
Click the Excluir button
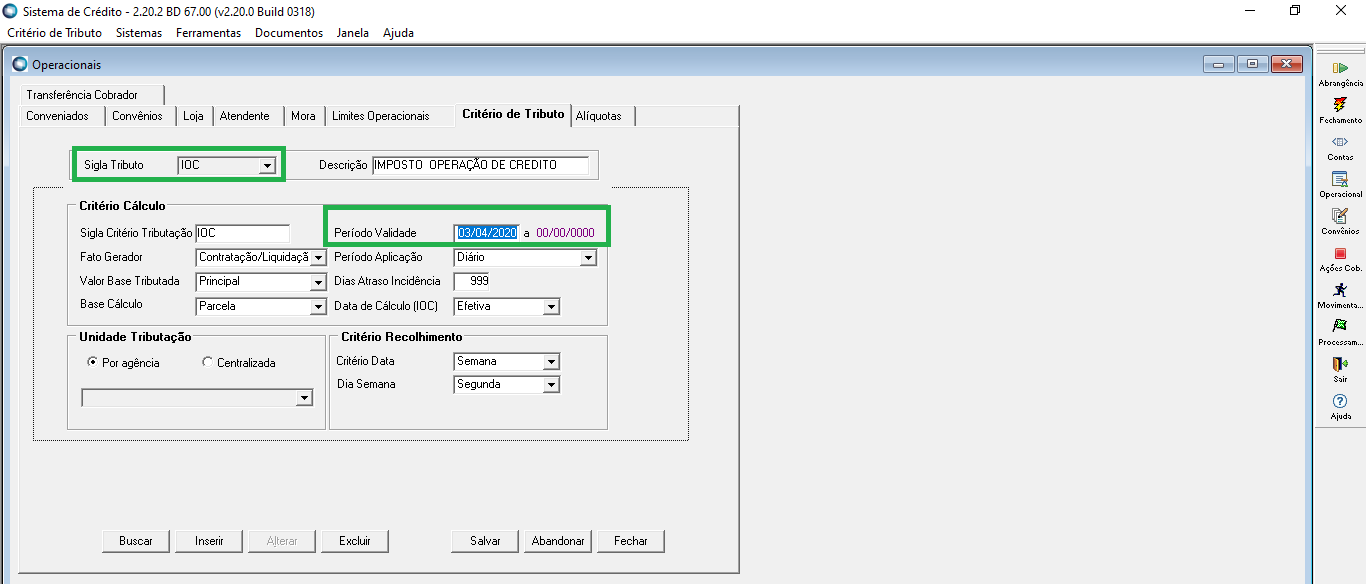355,541
